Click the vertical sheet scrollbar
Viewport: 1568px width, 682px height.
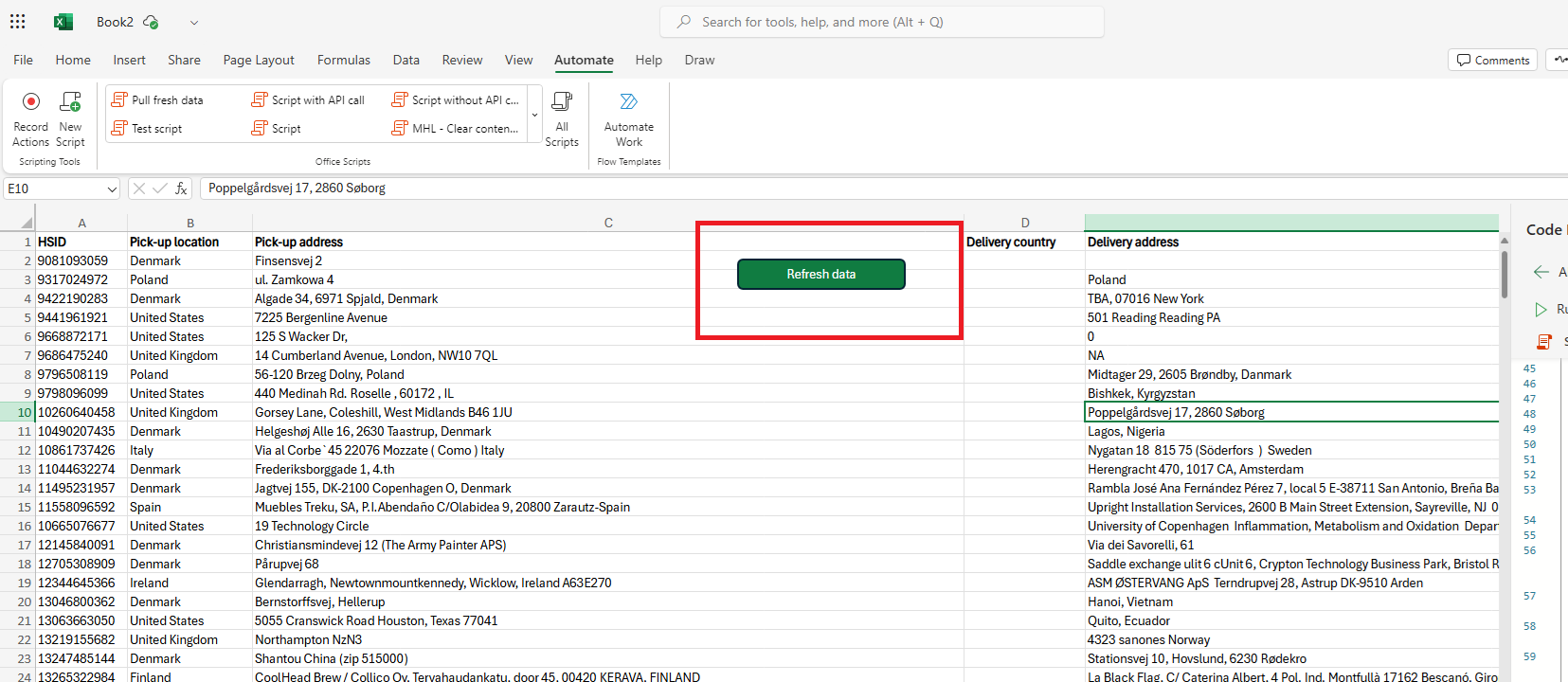pyautogui.click(x=1505, y=275)
